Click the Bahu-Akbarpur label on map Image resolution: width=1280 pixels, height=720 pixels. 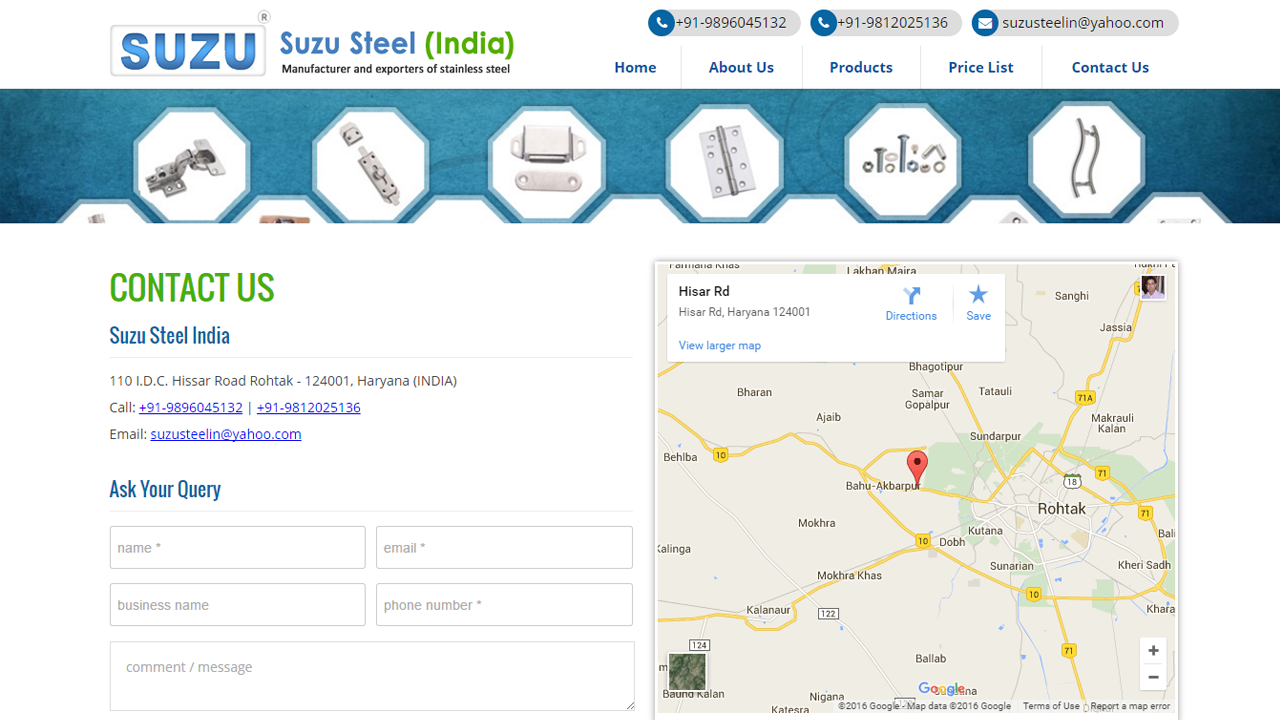883,486
